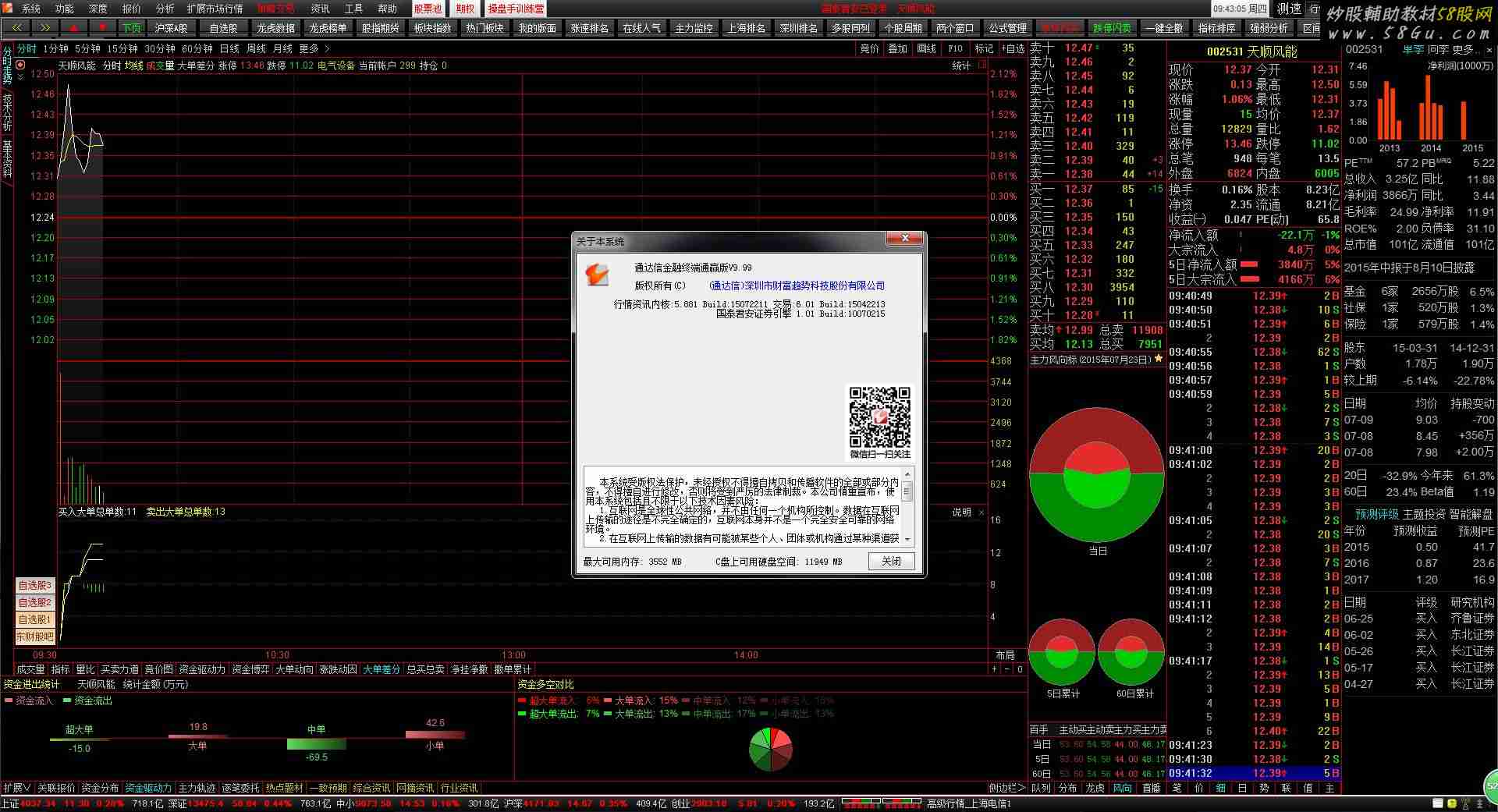Viewport: 1498px width, 812px height.
Task: Click the +自选 add-to-watchlist button
Action: coord(1012,48)
